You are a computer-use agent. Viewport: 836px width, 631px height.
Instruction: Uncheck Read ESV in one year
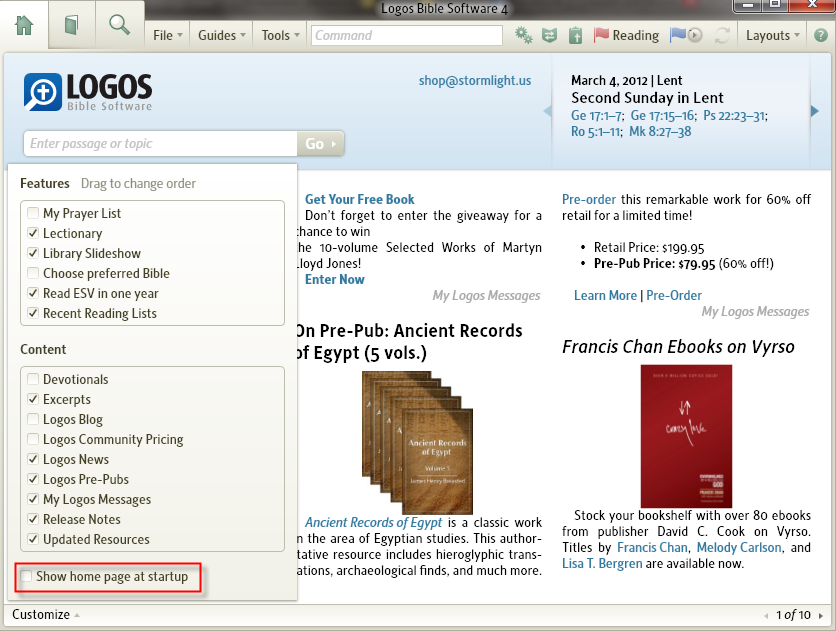[x=33, y=293]
